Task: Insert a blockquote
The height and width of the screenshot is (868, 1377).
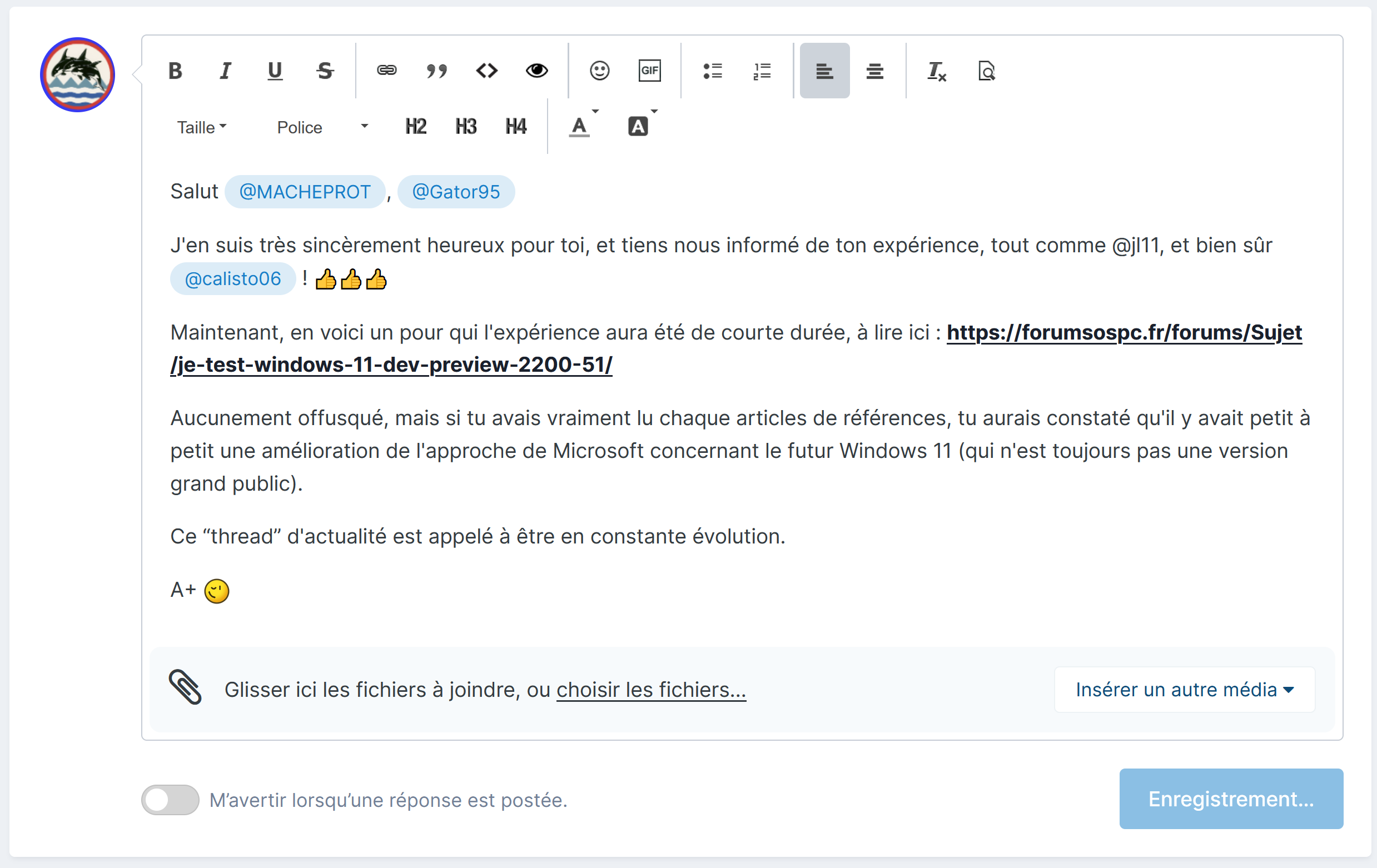Action: pyautogui.click(x=437, y=71)
